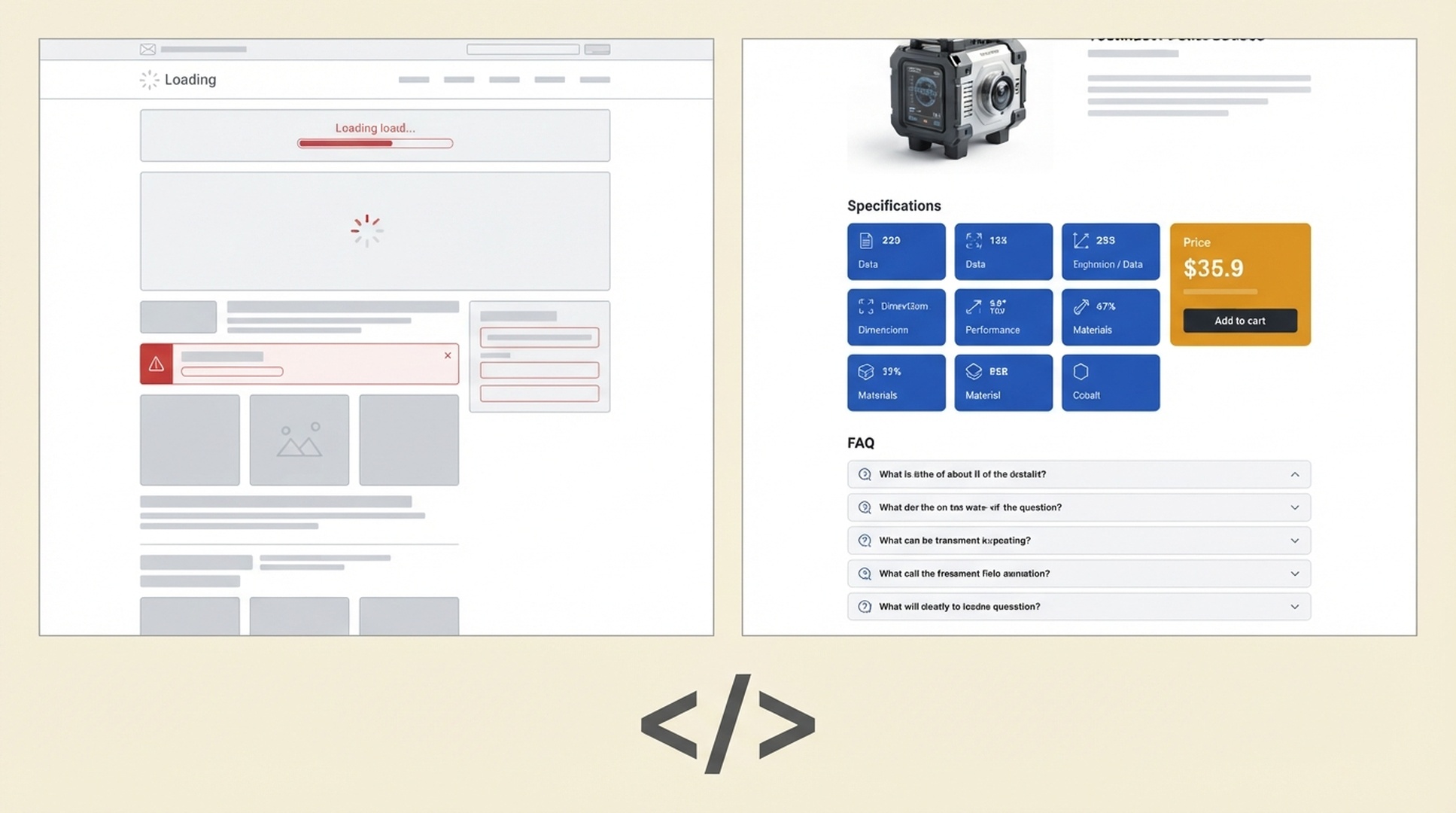Click the arrow icon on the Performance card
This screenshot has width=1456, height=813.
(x=974, y=306)
